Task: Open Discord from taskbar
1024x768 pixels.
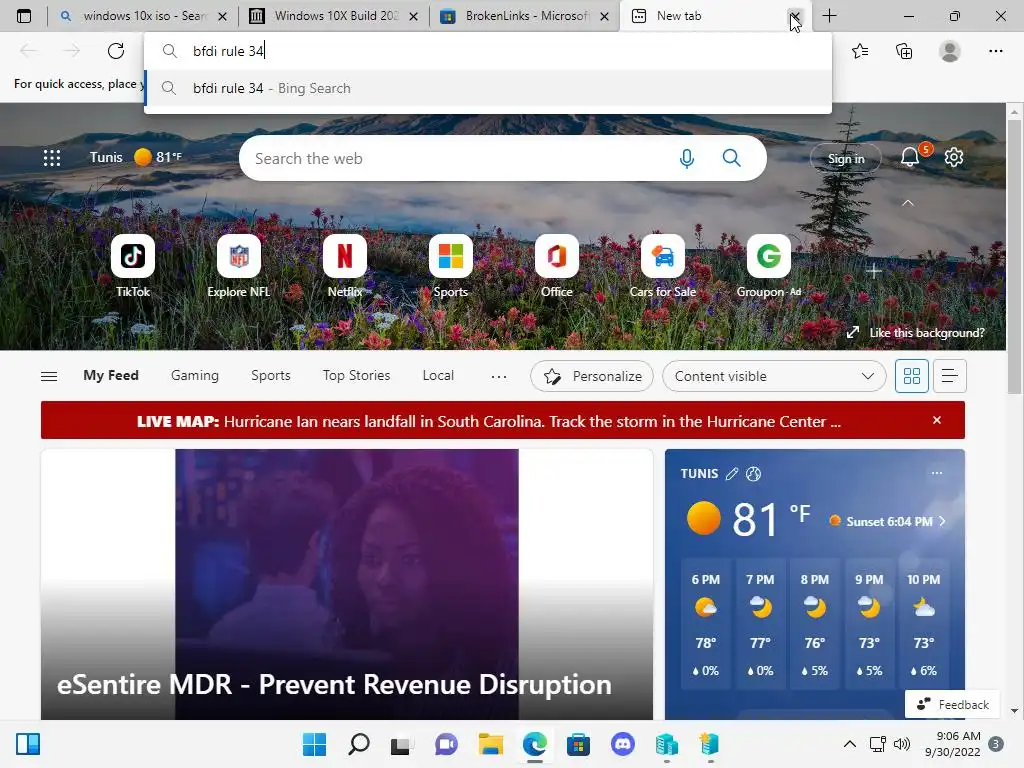Action: pyautogui.click(x=622, y=744)
